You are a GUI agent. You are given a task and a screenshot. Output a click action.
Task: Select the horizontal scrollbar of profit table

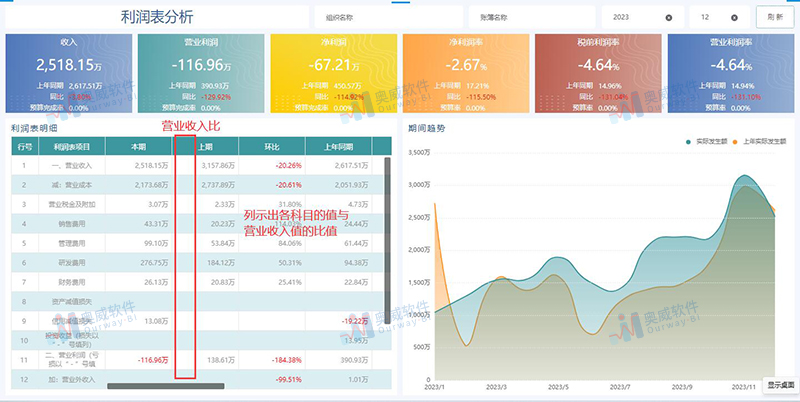pos(166,386)
